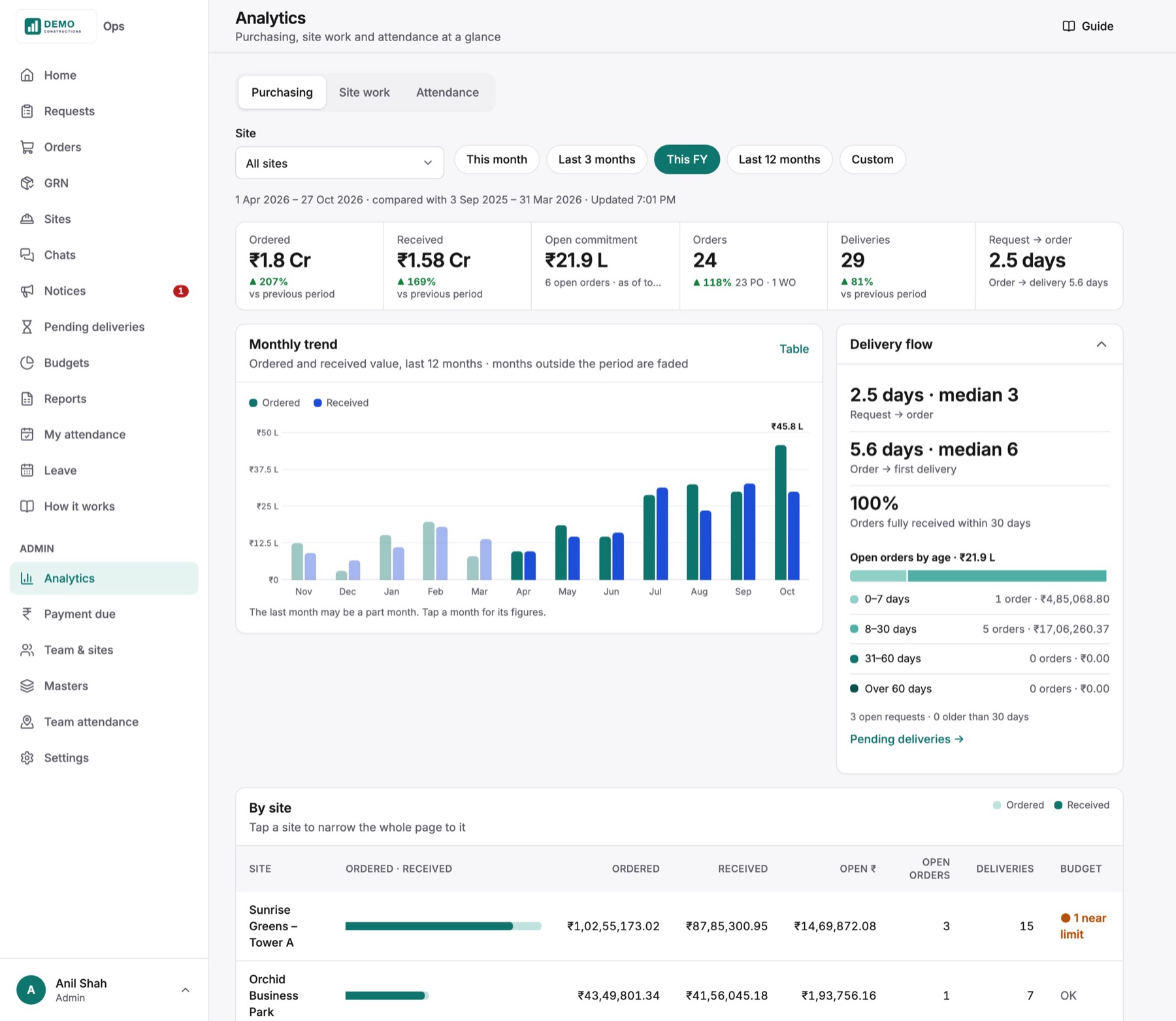
Task: Click the GRN package icon
Action: click(x=27, y=183)
